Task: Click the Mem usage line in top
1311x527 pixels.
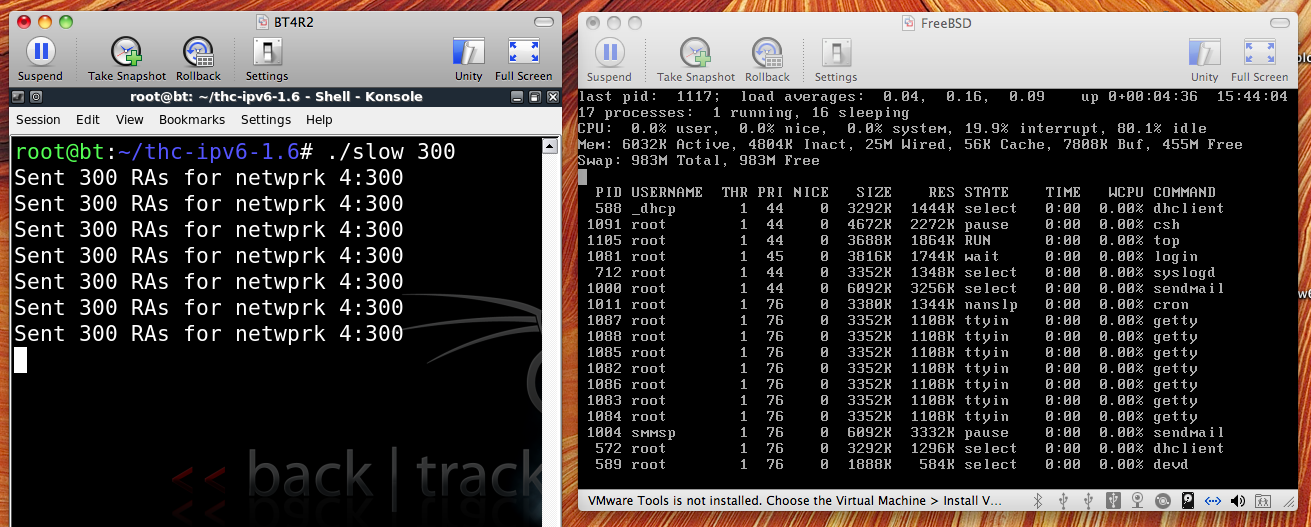Action: click(910, 144)
